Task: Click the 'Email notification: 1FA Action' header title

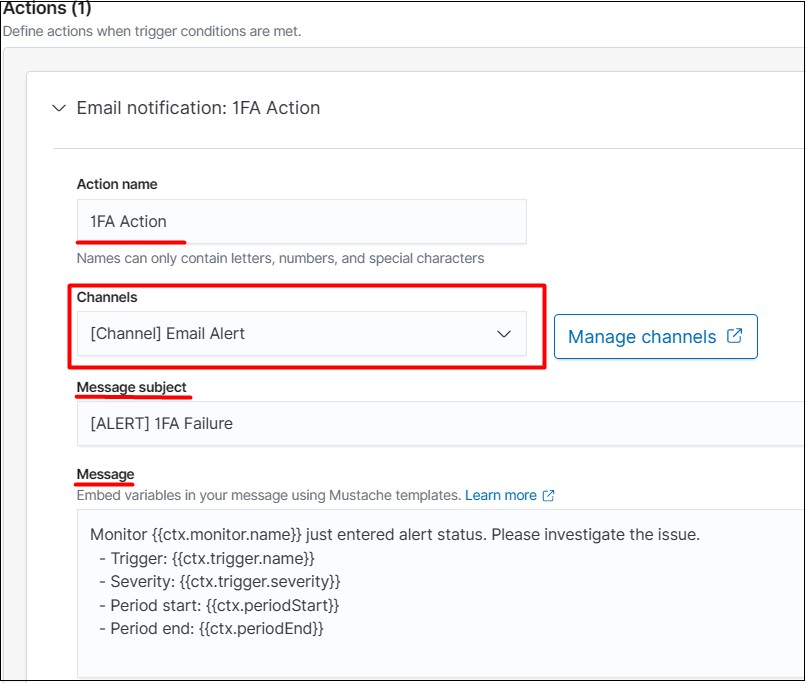Action: 198,108
